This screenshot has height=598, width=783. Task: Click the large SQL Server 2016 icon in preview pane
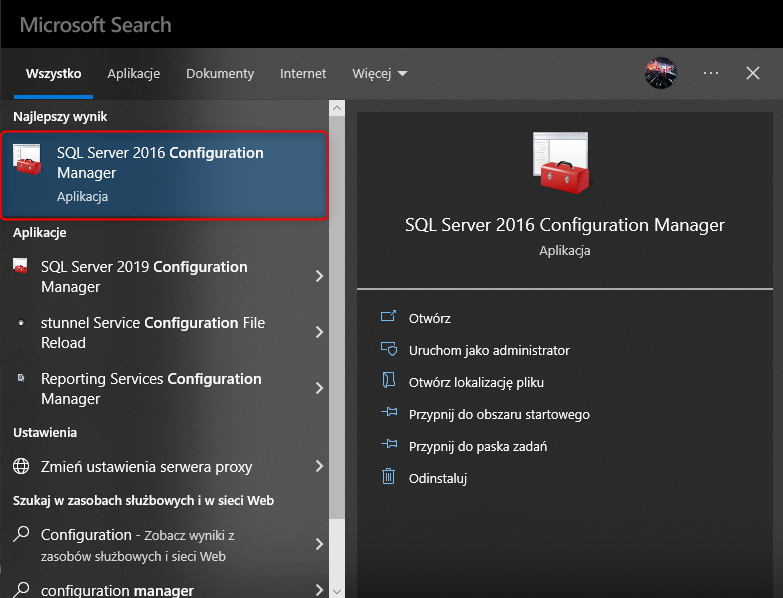click(x=561, y=163)
